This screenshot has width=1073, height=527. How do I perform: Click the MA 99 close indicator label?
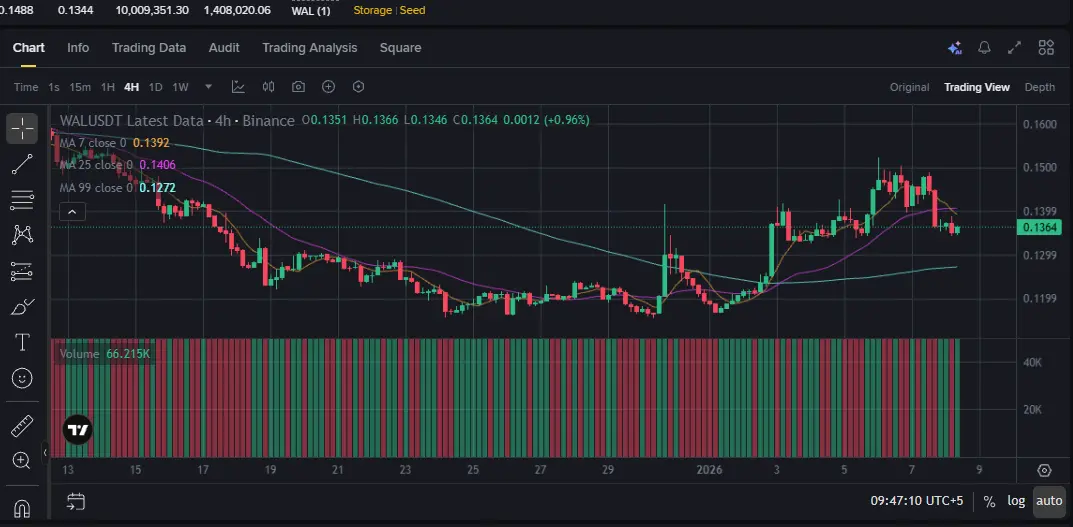[x=96, y=188]
